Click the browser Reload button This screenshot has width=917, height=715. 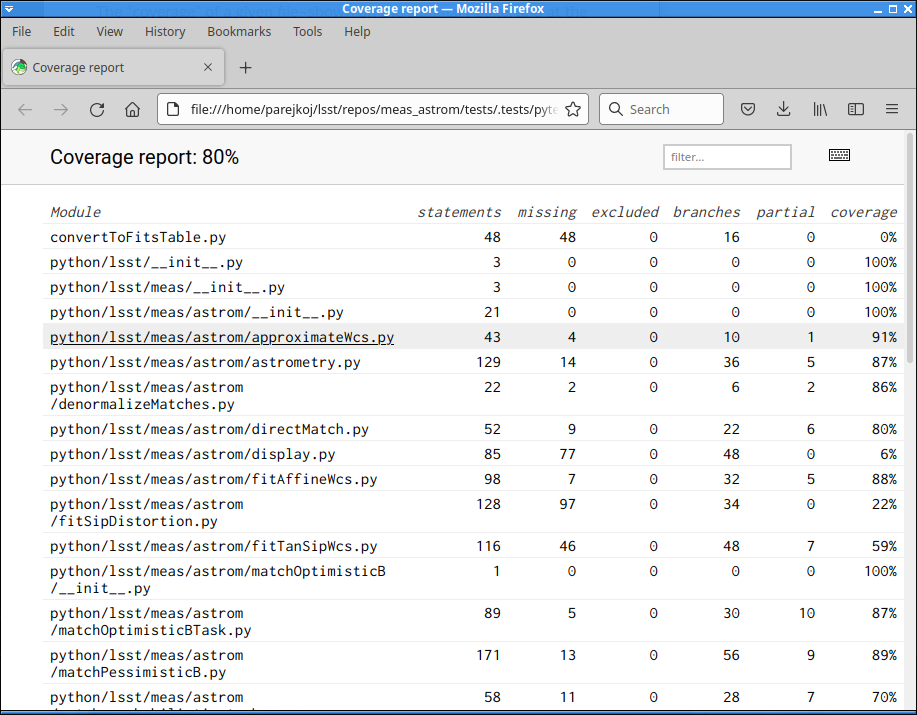[97, 110]
